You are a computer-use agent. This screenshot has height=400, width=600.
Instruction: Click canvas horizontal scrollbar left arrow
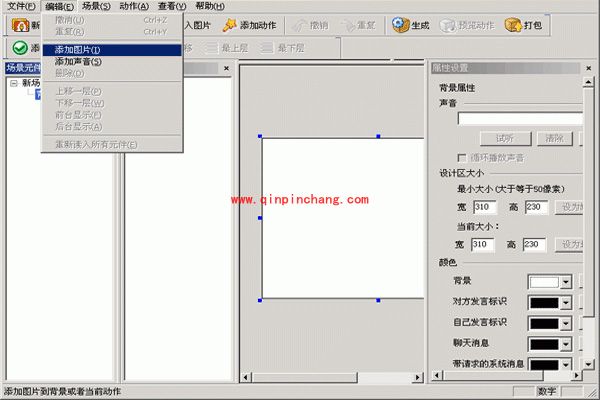click(x=245, y=377)
